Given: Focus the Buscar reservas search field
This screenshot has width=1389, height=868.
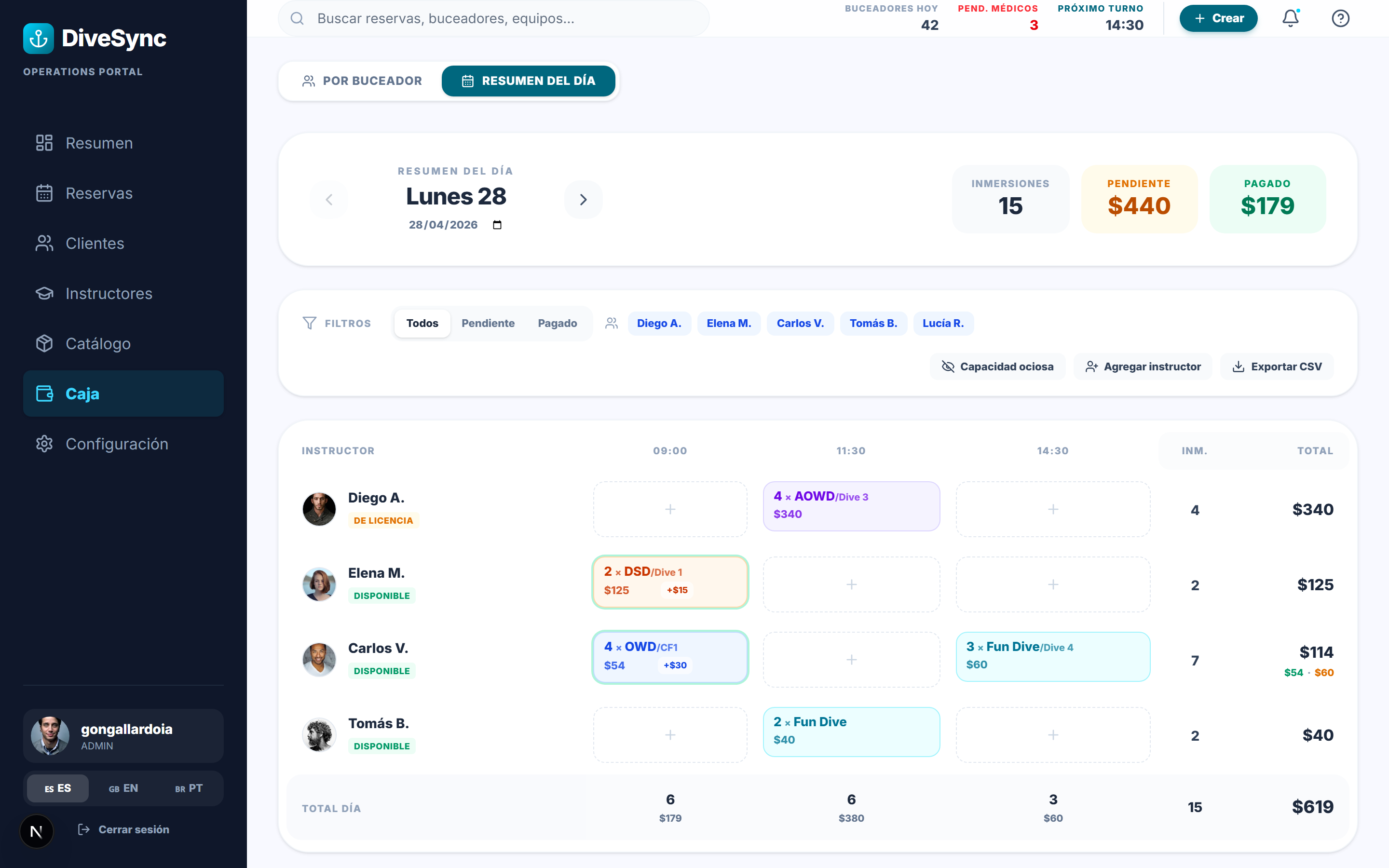Looking at the screenshot, I should (x=493, y=18).
